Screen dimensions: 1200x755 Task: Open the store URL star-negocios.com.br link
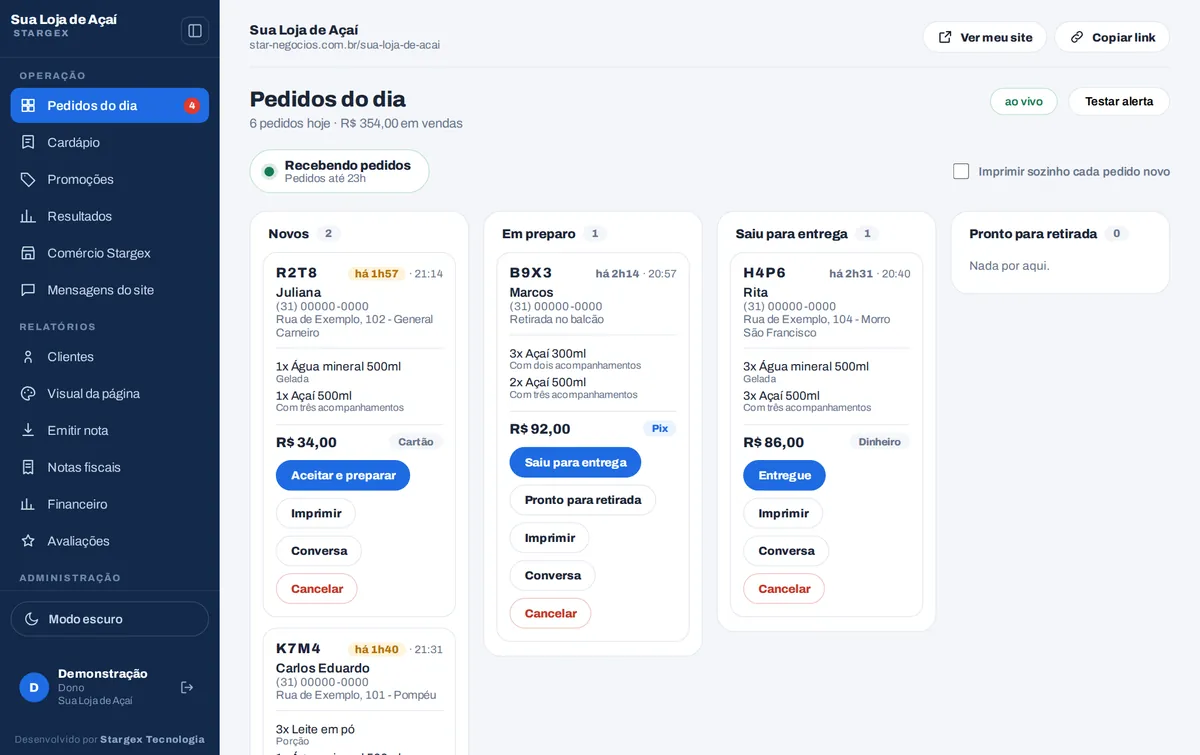[x=345, y=45]
